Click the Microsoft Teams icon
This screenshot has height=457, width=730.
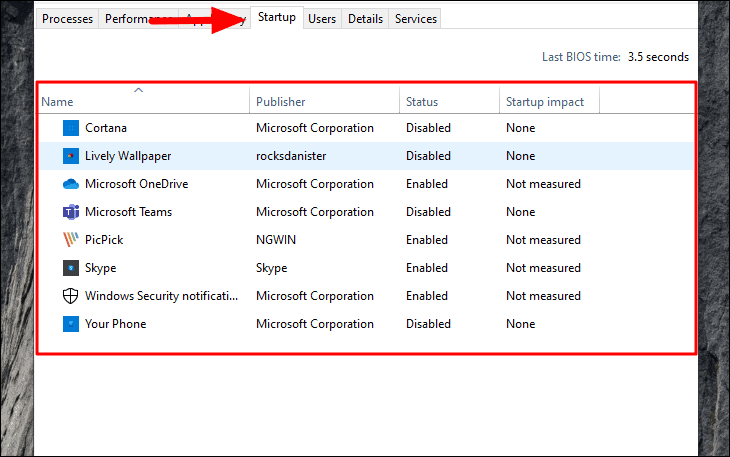[71, 212]
